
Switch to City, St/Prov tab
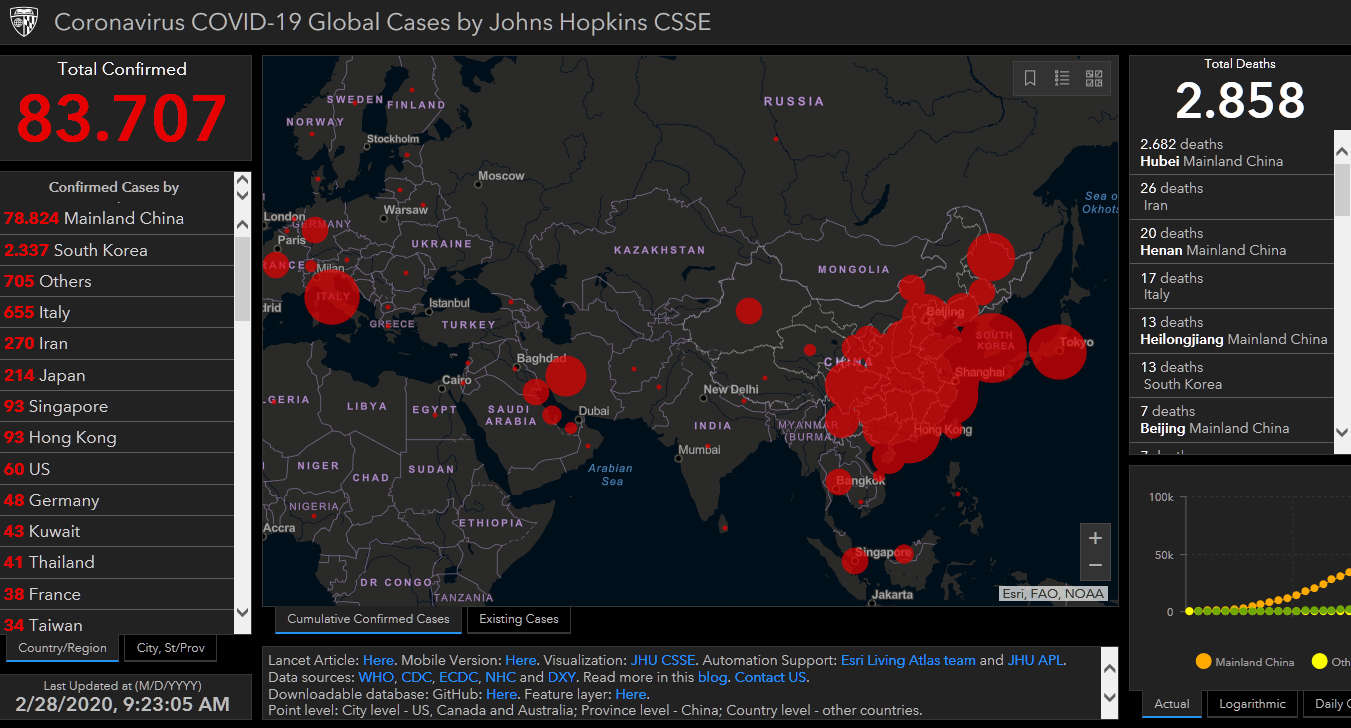tap(170, 648)
